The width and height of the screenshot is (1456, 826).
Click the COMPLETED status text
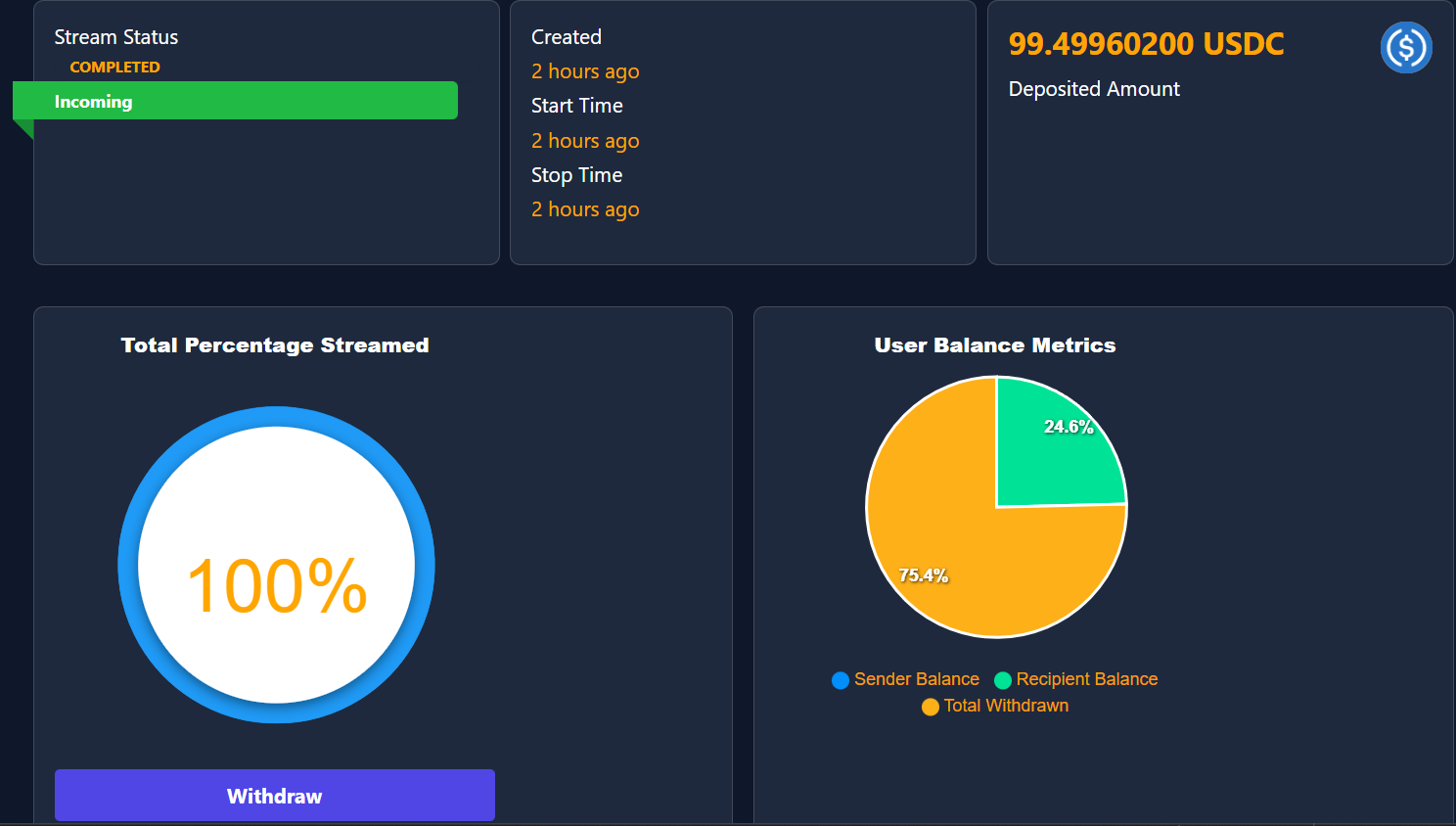(x=114, y=67)
